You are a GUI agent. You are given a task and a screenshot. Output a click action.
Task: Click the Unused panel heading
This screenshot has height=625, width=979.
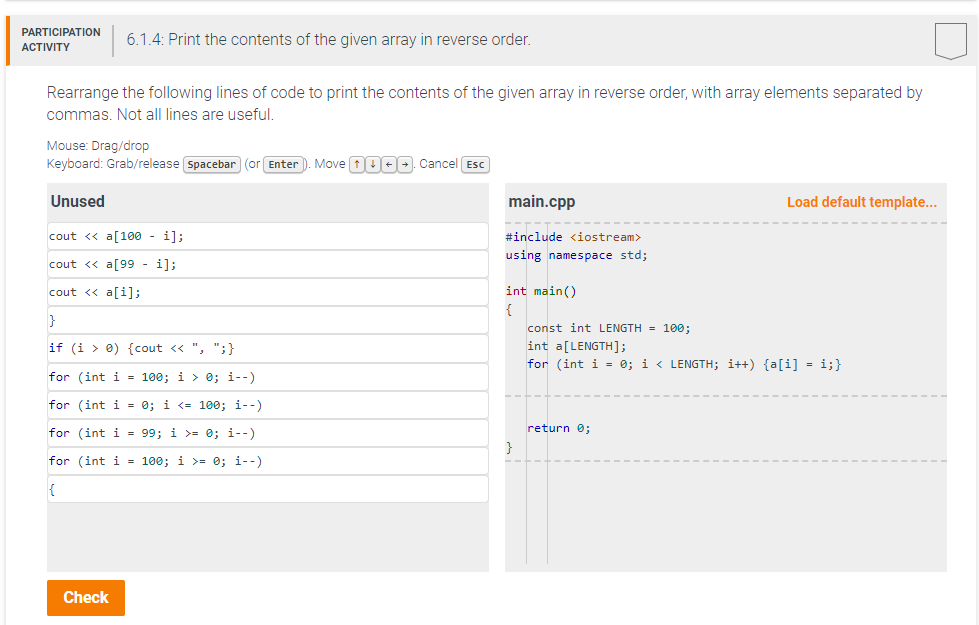pos(77,202)
